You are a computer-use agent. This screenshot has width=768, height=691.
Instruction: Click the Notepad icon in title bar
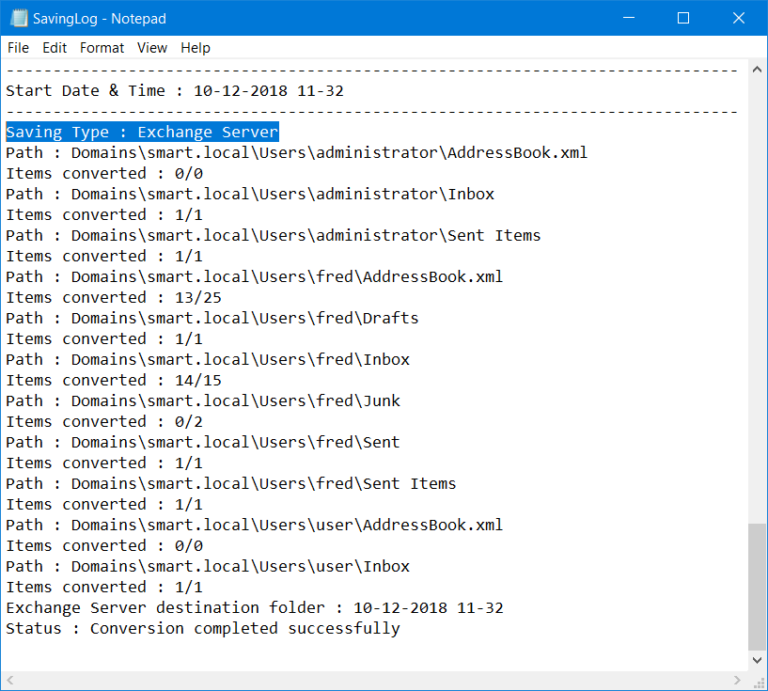[x=19, y=19]
